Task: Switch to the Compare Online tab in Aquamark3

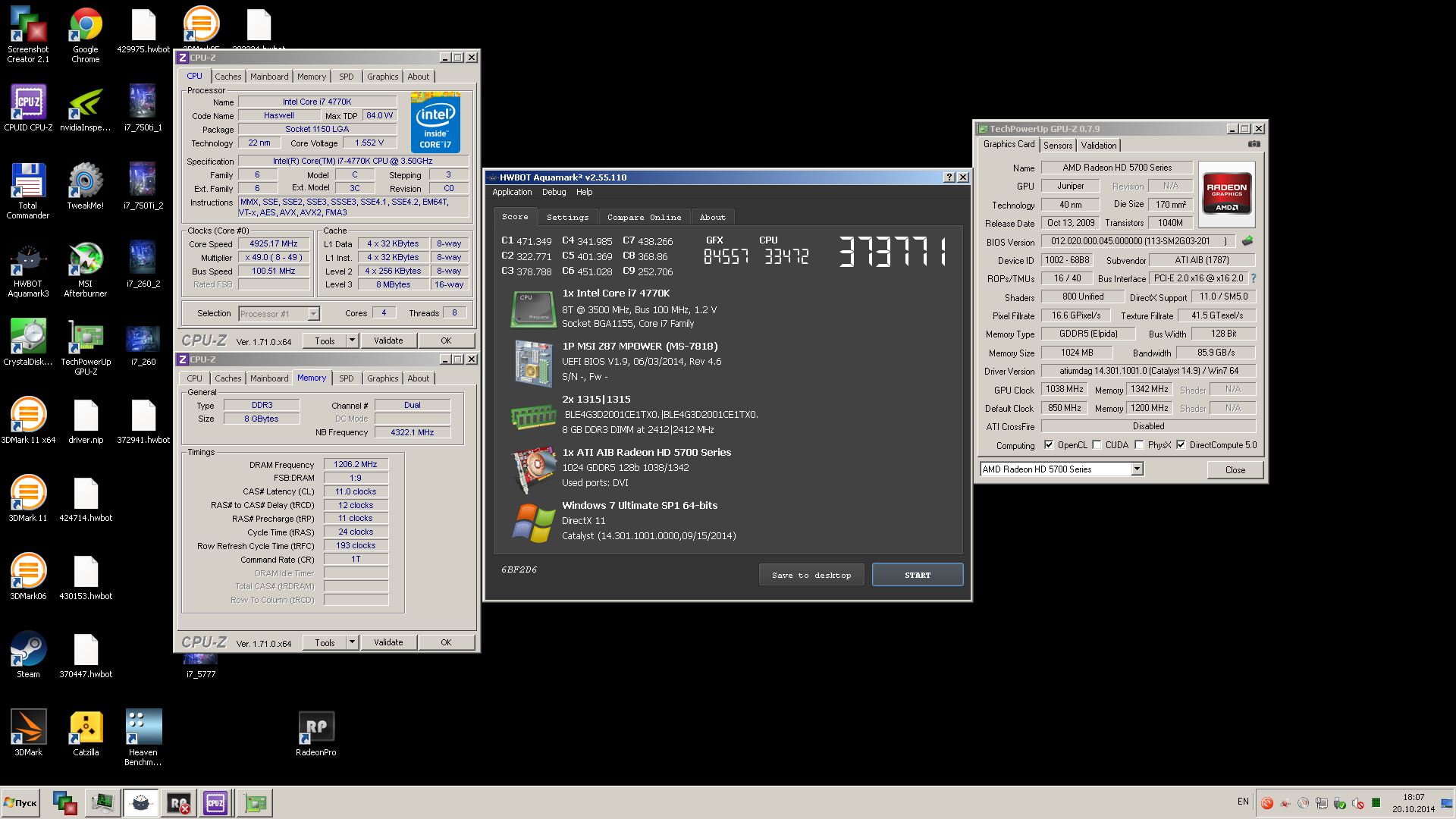Action: click(644, 218)
